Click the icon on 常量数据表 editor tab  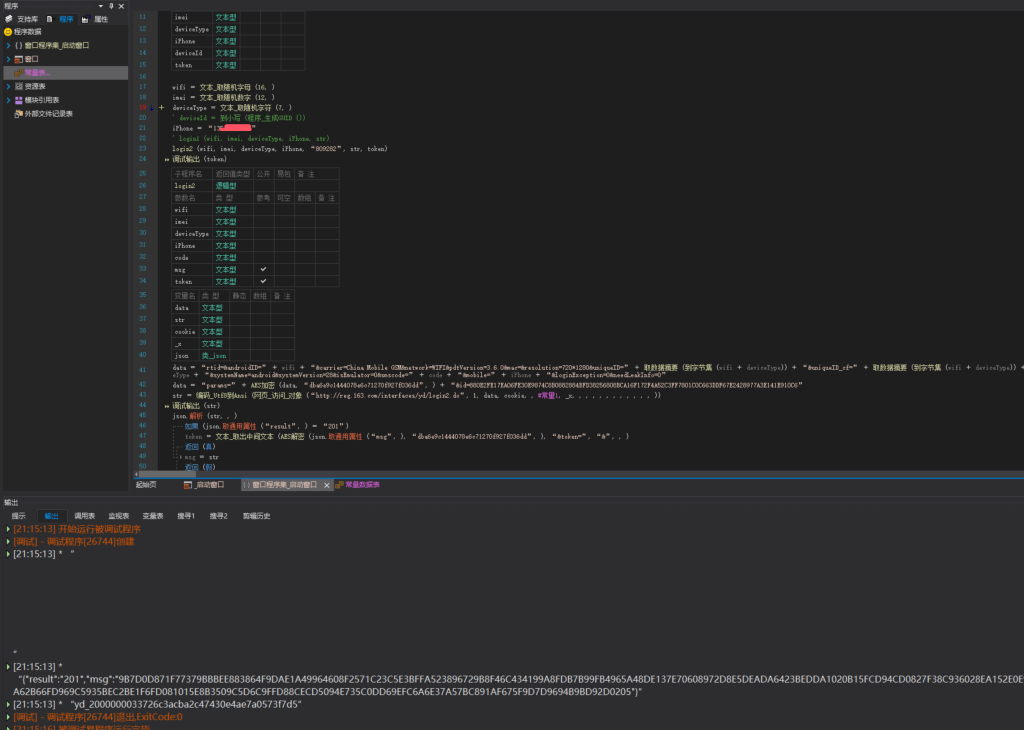coord(339,485)
